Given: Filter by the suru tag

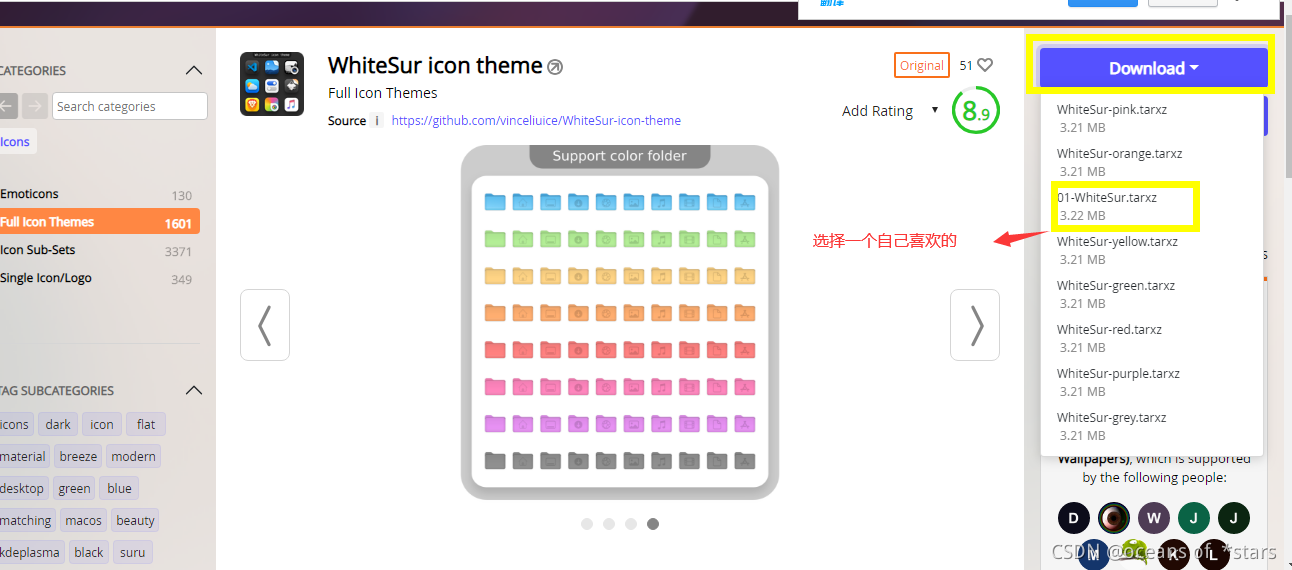Looking at the screenshot, I should [132, 552].
